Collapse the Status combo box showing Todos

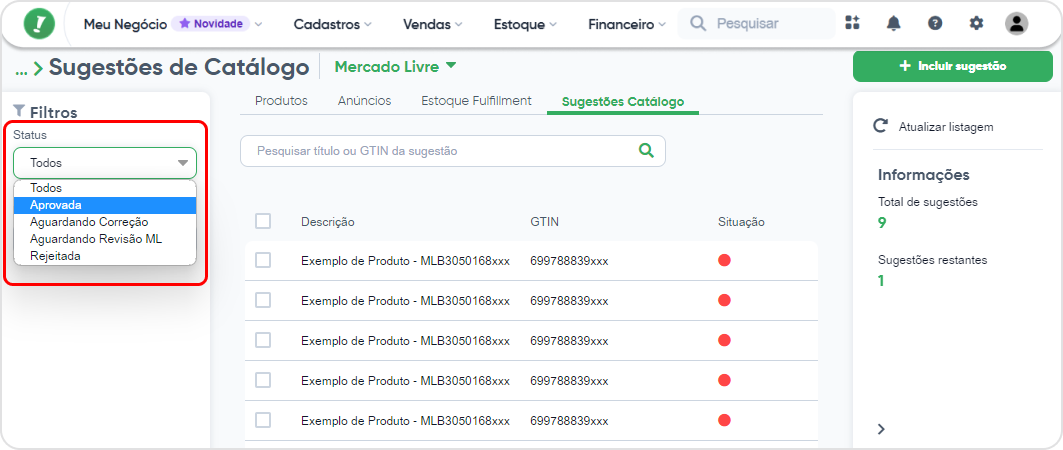(105, 163)
